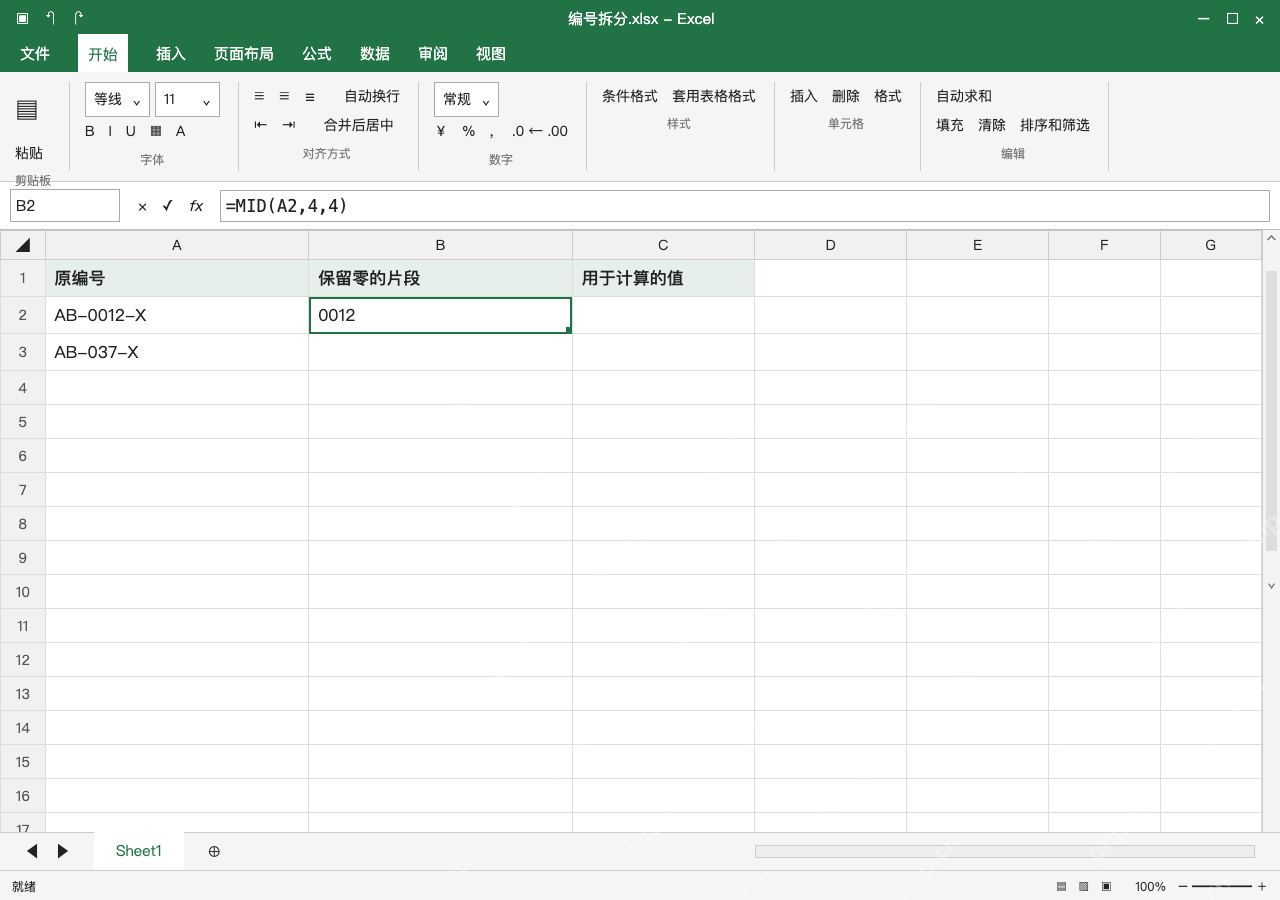Toggle right text alignment
The height and width of the screenshot is (900, 1280).
coord(310,96)
